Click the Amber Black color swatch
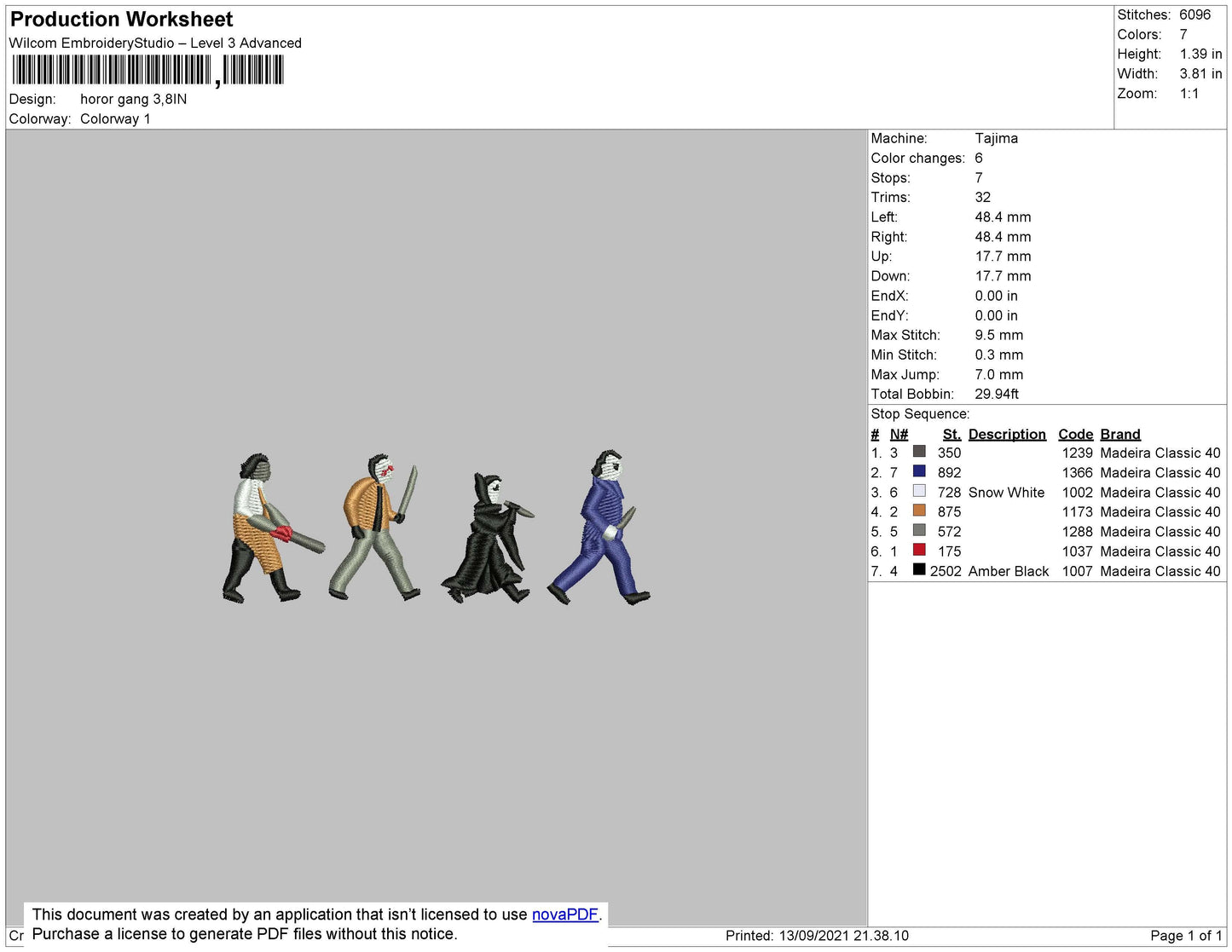 click(x=919, y=569)
